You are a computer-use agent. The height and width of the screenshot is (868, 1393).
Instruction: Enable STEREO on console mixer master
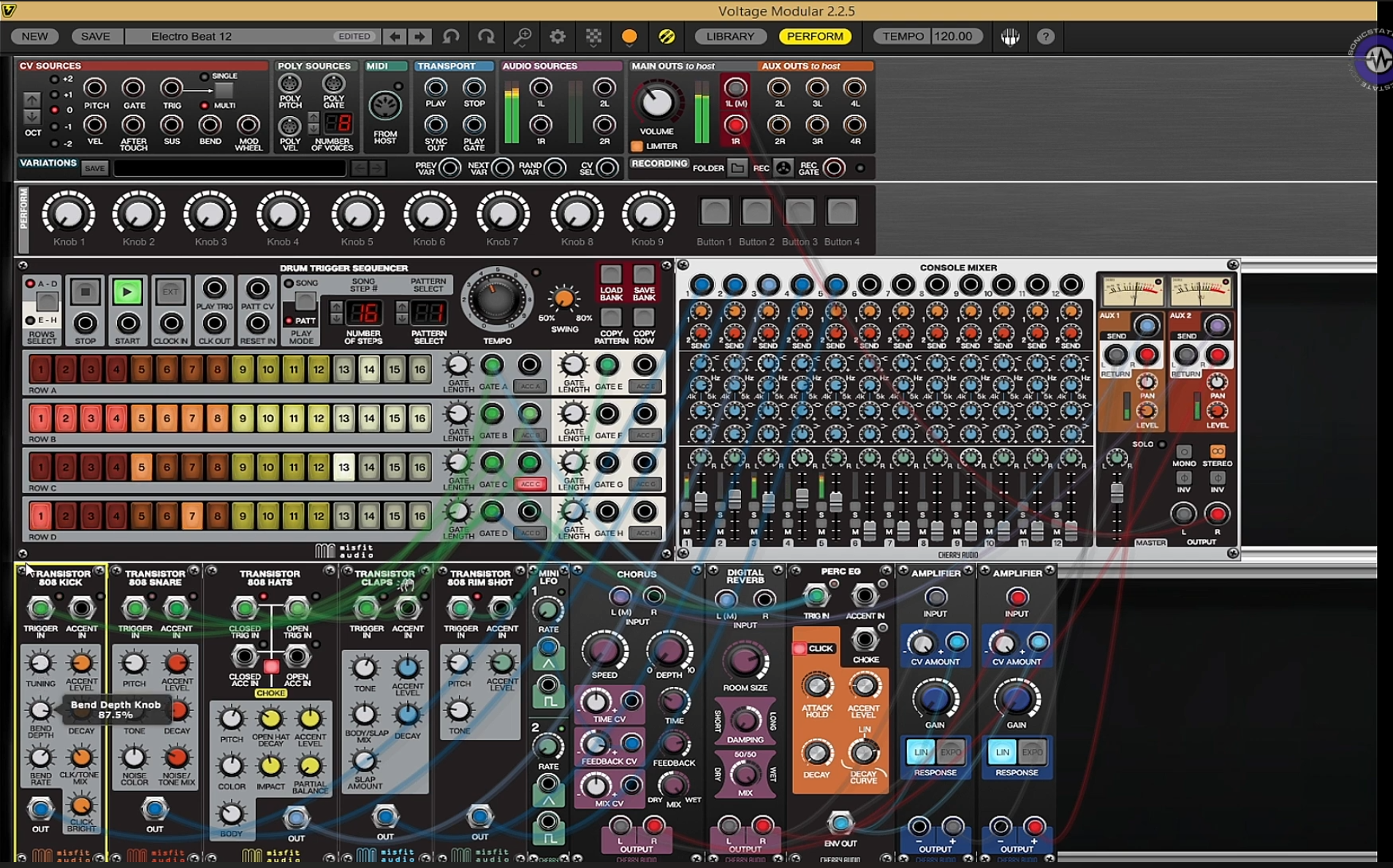[x=1217, y=452]
